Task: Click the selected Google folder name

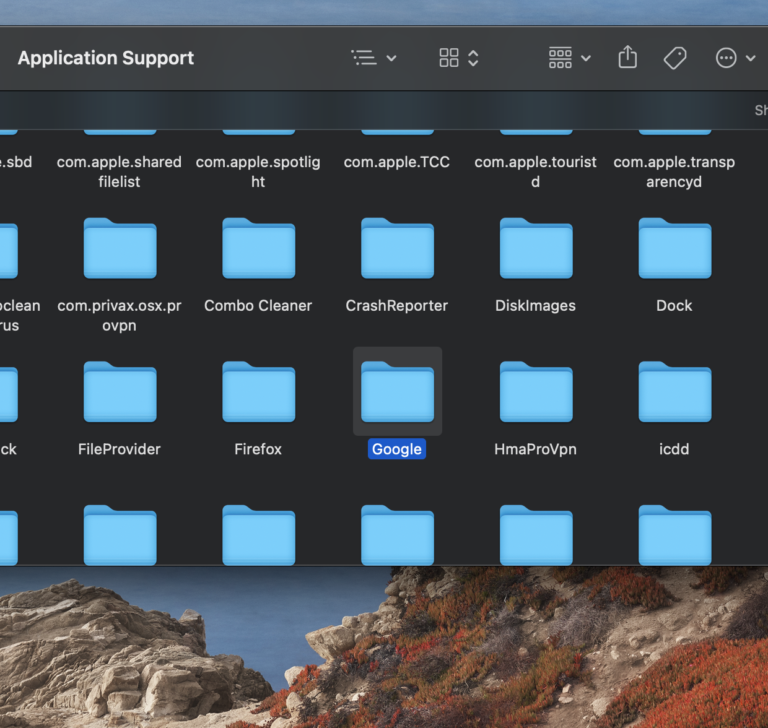Action: point(397,449)
